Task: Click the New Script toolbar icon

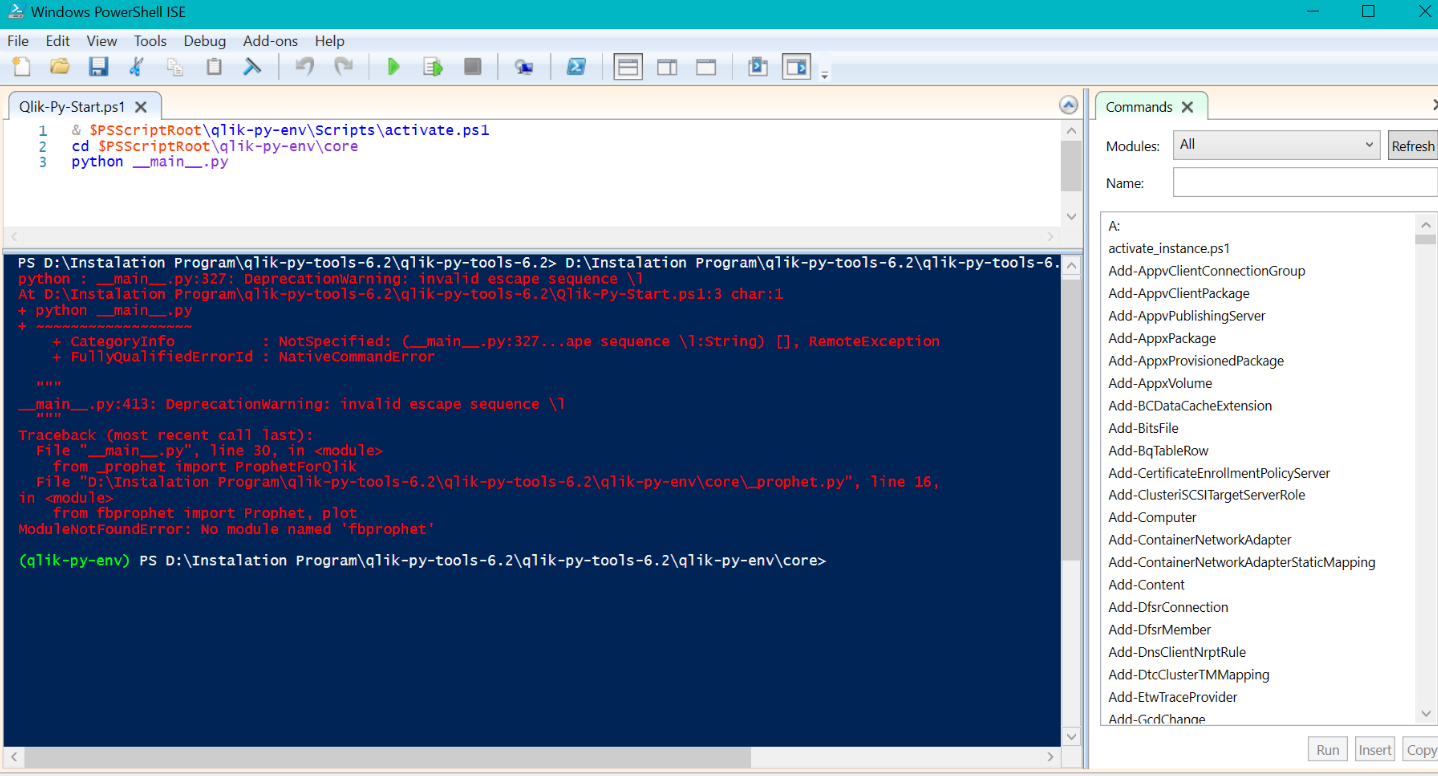Action: [22, 66]
